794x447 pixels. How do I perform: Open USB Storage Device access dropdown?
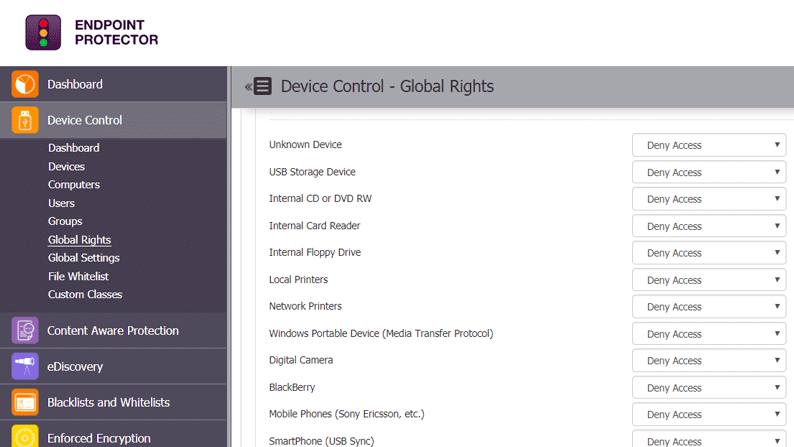tap(709, 172)
